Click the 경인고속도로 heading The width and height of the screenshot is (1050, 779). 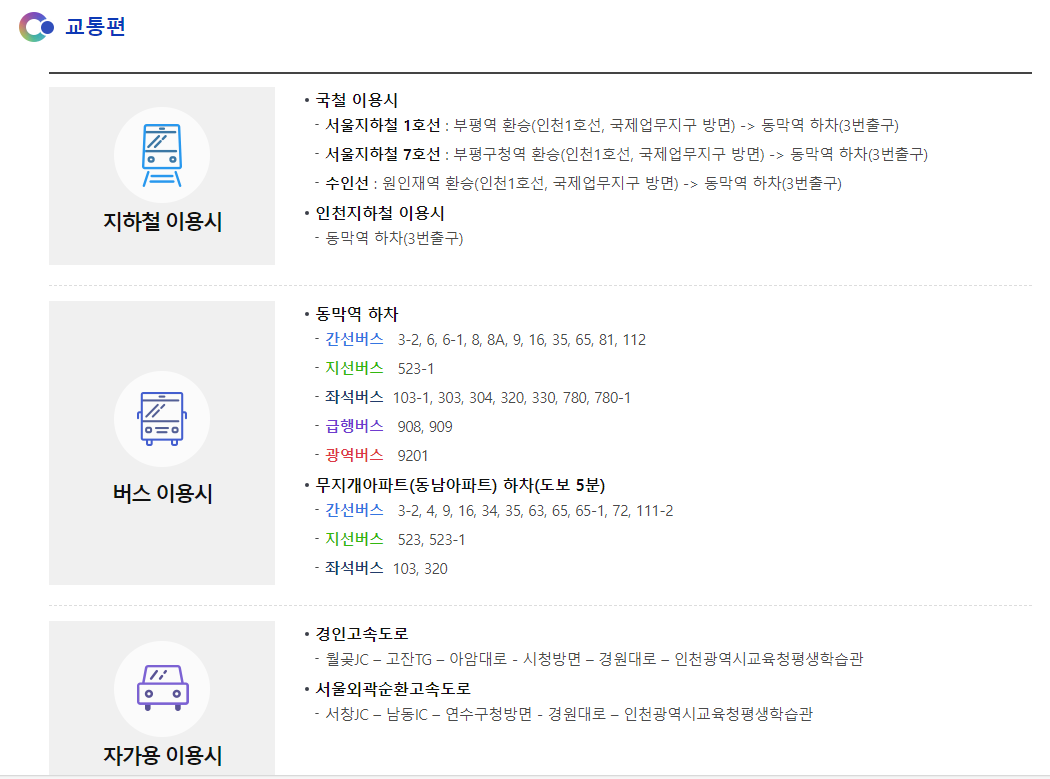[362, 634]
